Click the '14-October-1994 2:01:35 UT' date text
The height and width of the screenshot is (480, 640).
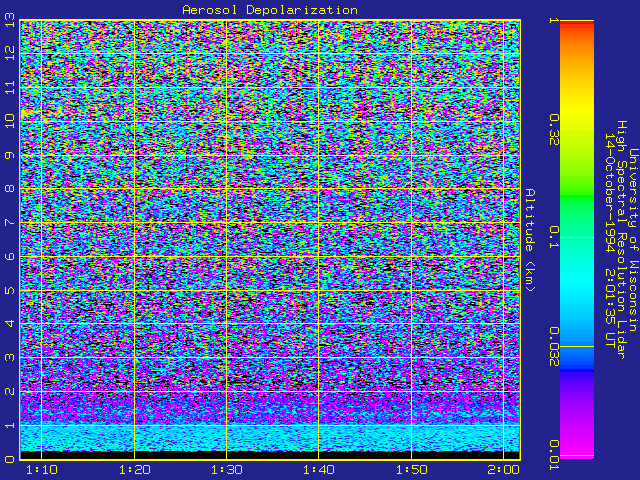[x=610, y=240]
